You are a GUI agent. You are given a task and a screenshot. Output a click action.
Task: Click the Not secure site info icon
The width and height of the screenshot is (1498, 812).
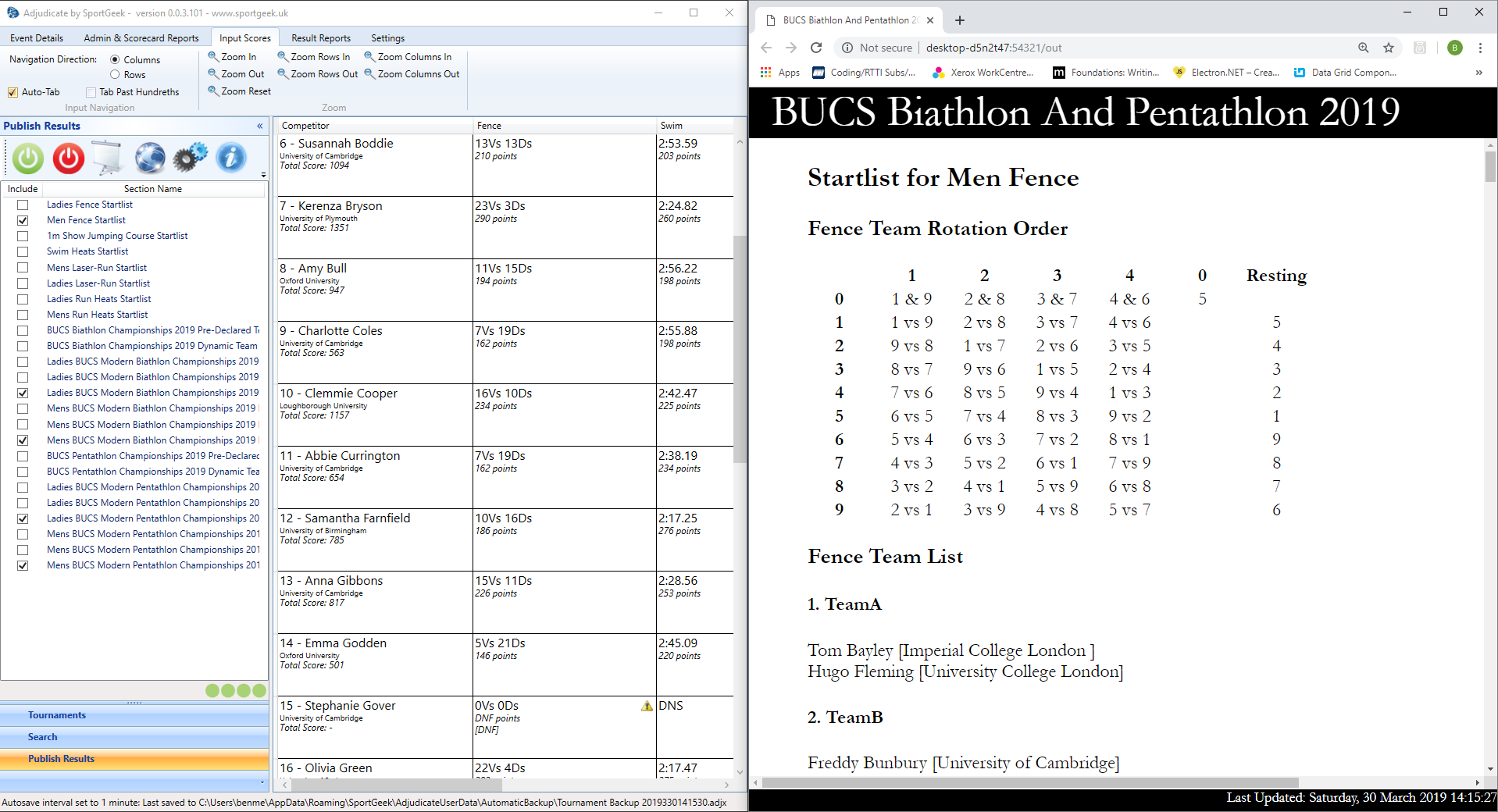pyautogui.click(x=847, y=48)
